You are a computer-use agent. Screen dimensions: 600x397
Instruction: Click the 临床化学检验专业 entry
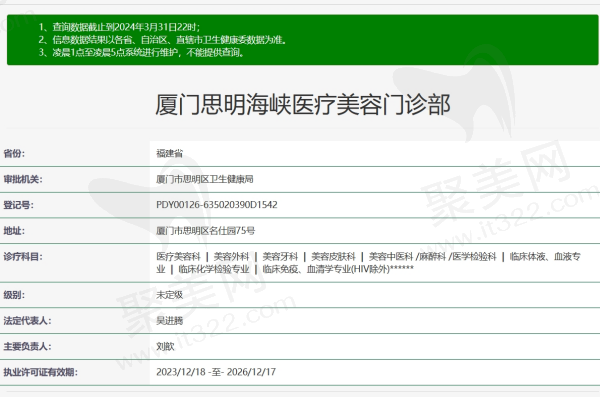click(x=214, y=269)
